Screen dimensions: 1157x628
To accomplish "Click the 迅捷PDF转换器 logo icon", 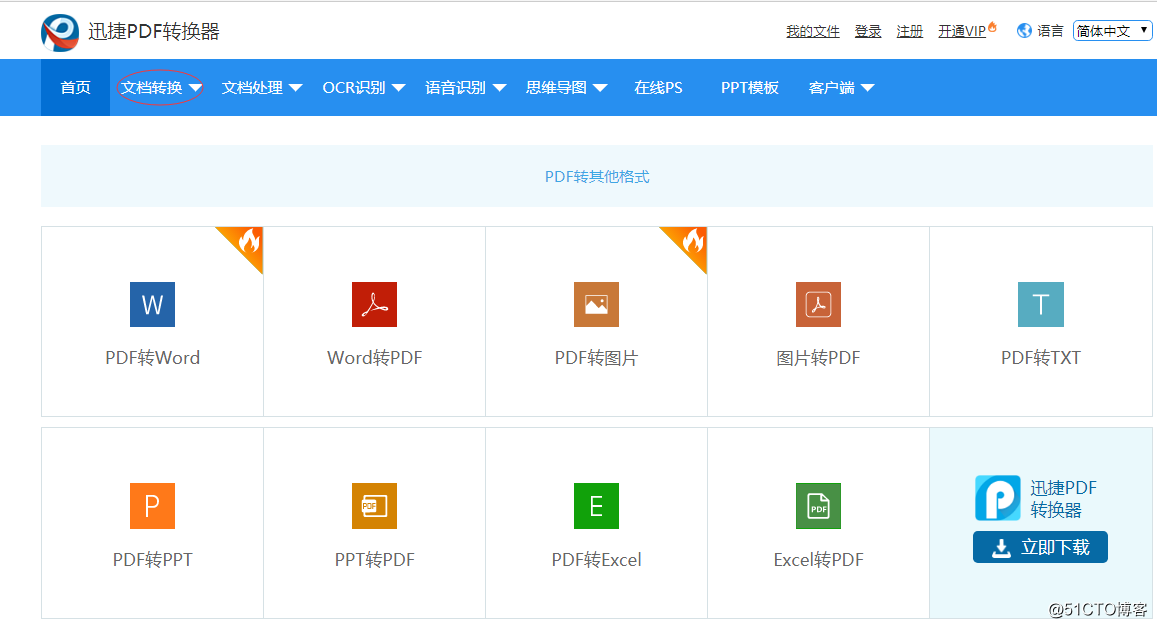I will 60,32.
